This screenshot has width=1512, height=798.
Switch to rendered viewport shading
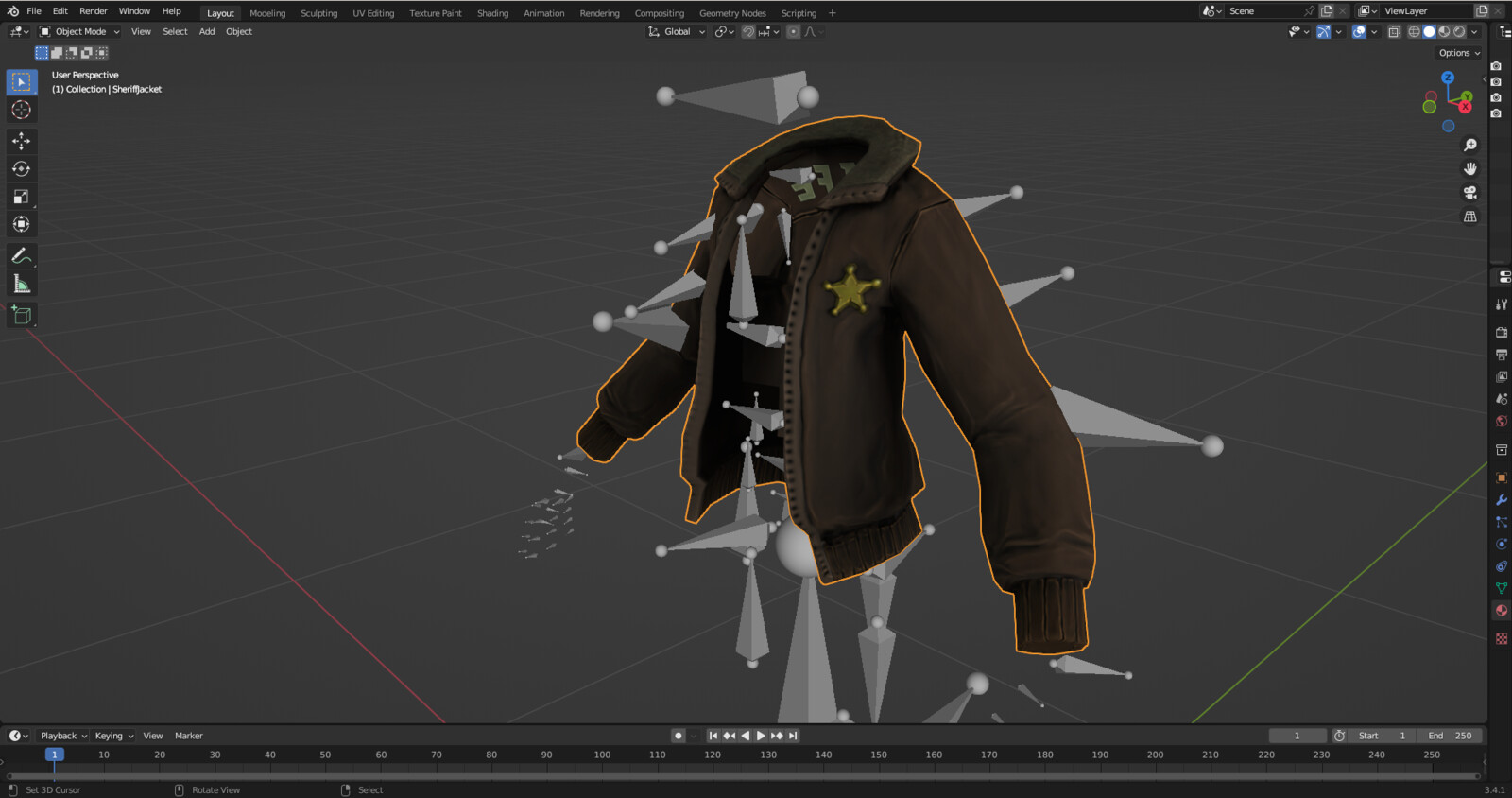click(x=1459, y=32)
